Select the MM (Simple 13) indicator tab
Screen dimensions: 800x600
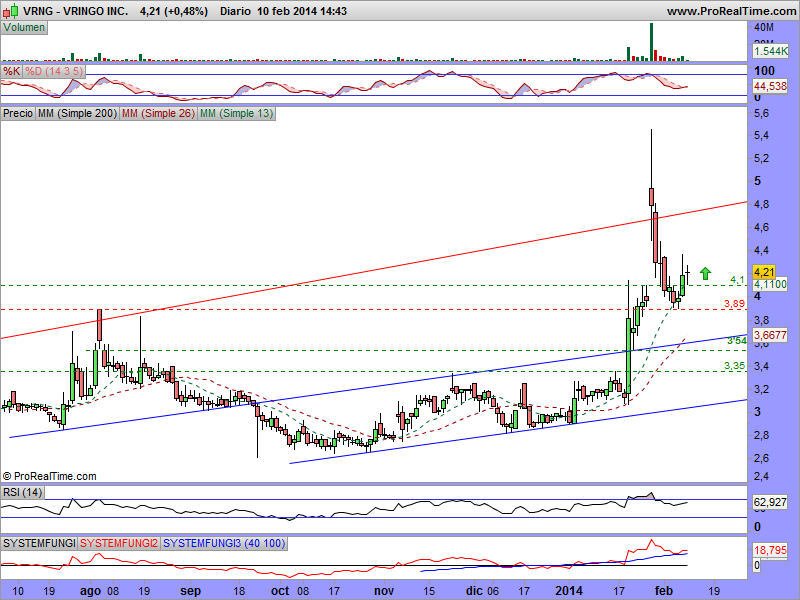[236, 114]
